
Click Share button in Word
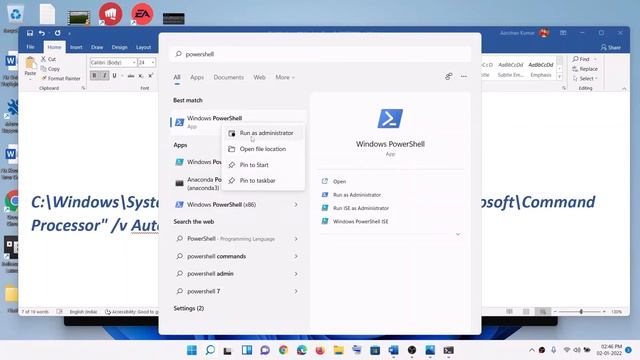pos(611,48)
